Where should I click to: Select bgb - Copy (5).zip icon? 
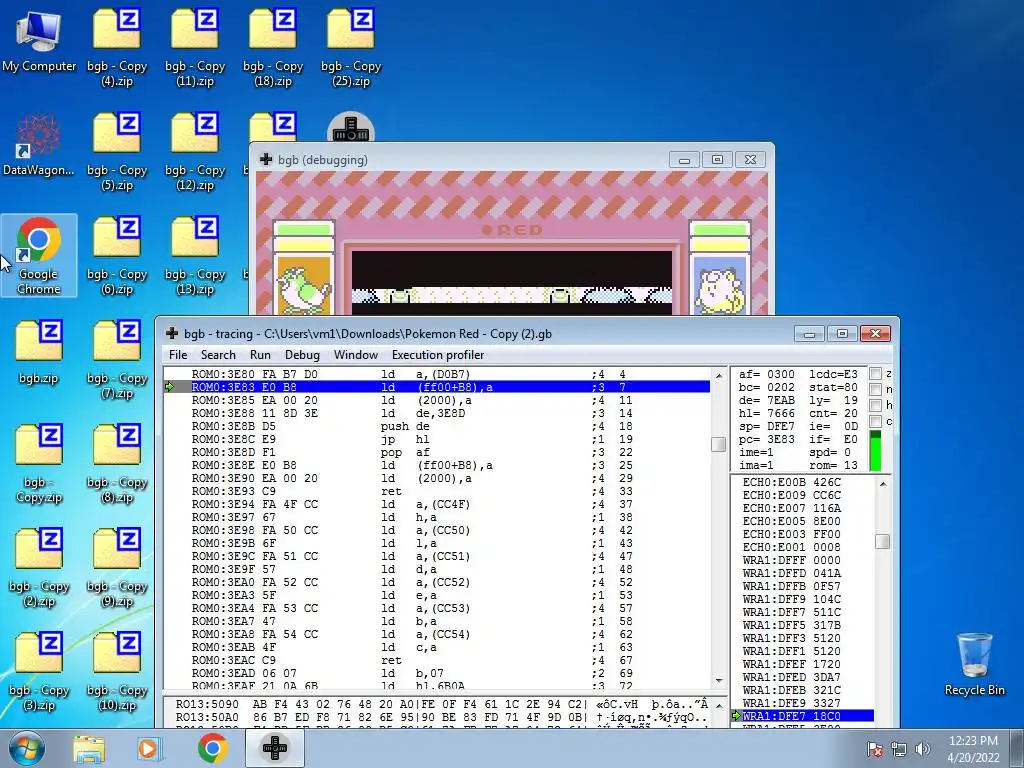click(x=117, y=152)
